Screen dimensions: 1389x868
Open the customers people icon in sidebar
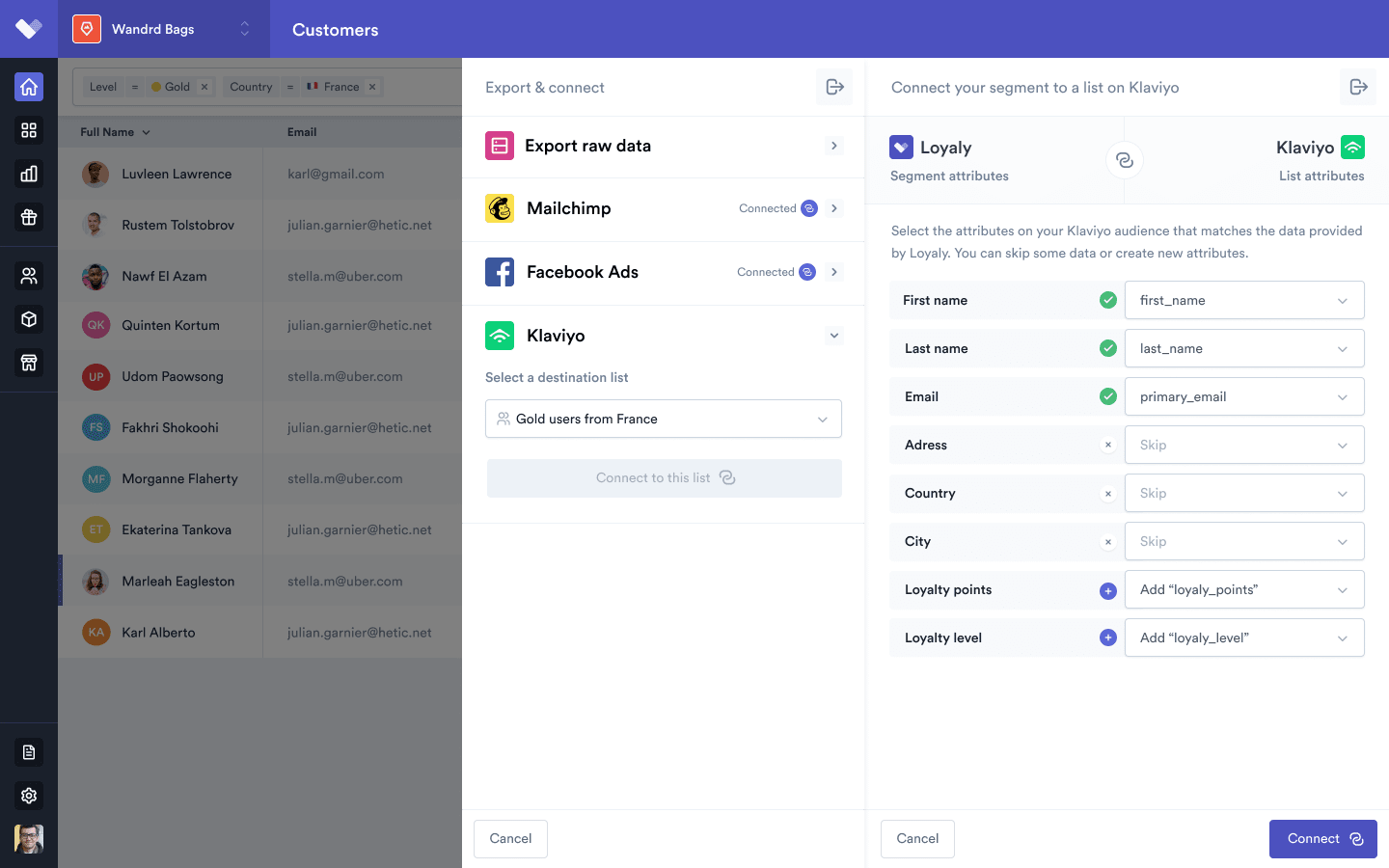coord(29,276)
